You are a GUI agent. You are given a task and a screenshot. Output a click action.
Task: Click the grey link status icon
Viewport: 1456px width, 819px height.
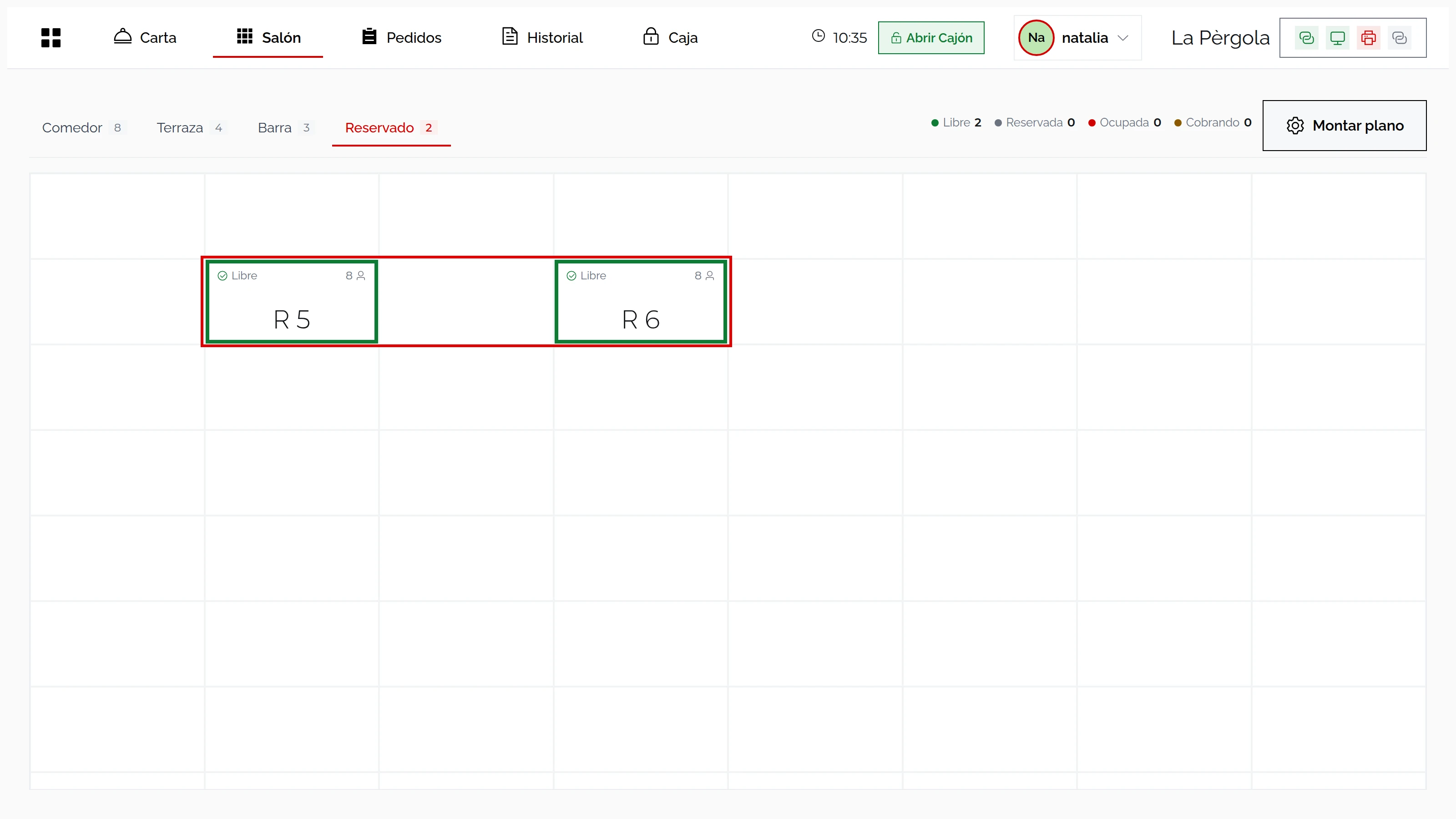tap(1400, 38)
